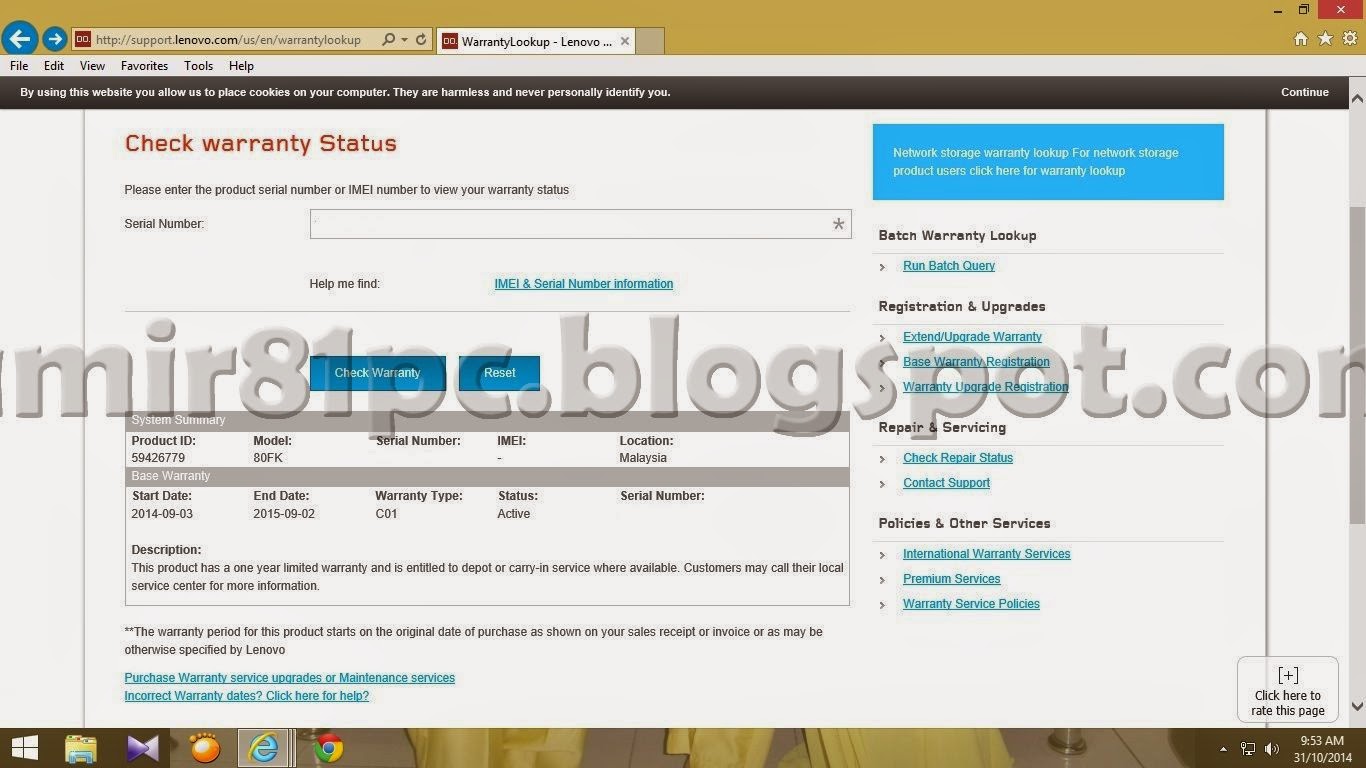This screenshot has width=1366, height=768.
Task: Show hidden system tray icons
Action: point(1223,749)
